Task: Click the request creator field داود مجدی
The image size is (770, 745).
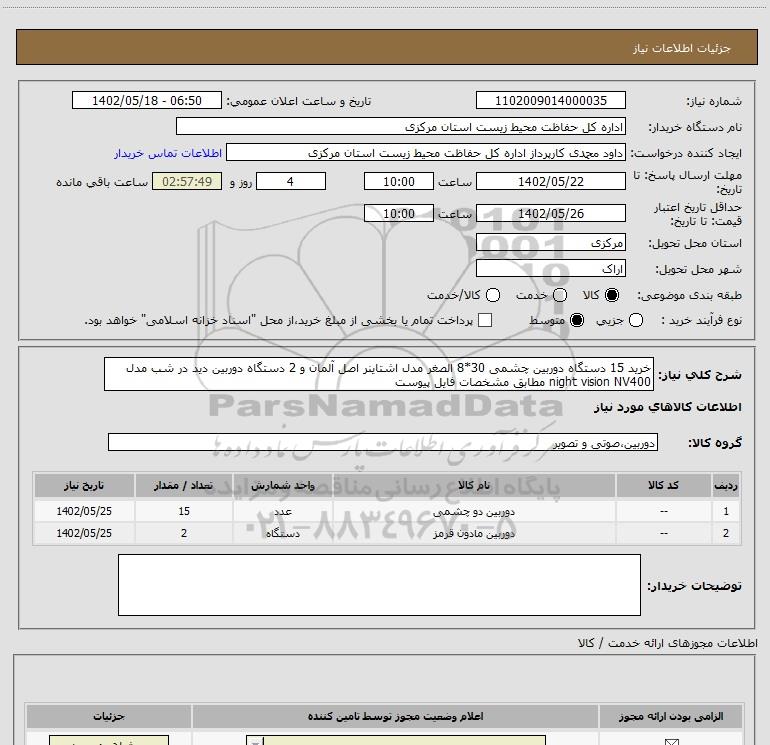Action: pos(426,152)
